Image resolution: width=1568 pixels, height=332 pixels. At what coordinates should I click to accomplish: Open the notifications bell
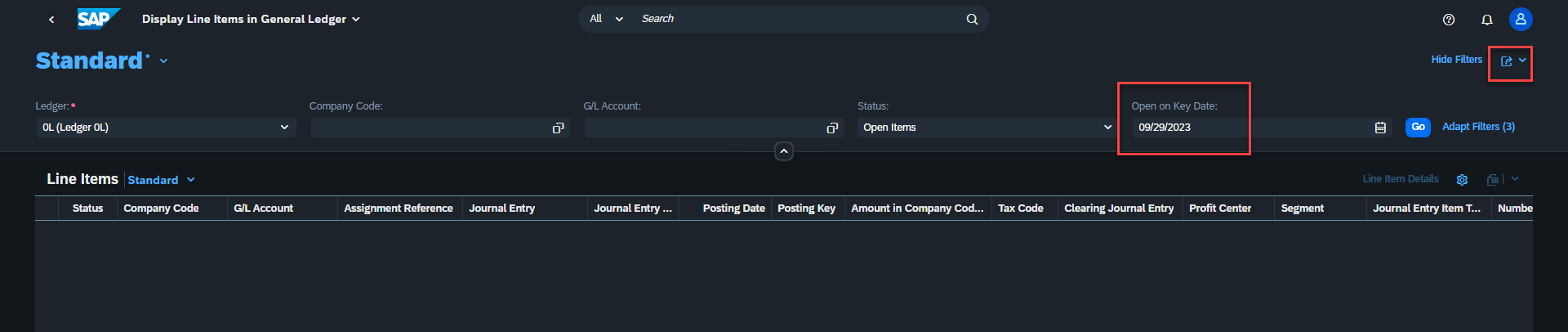tap(1487, 20)
